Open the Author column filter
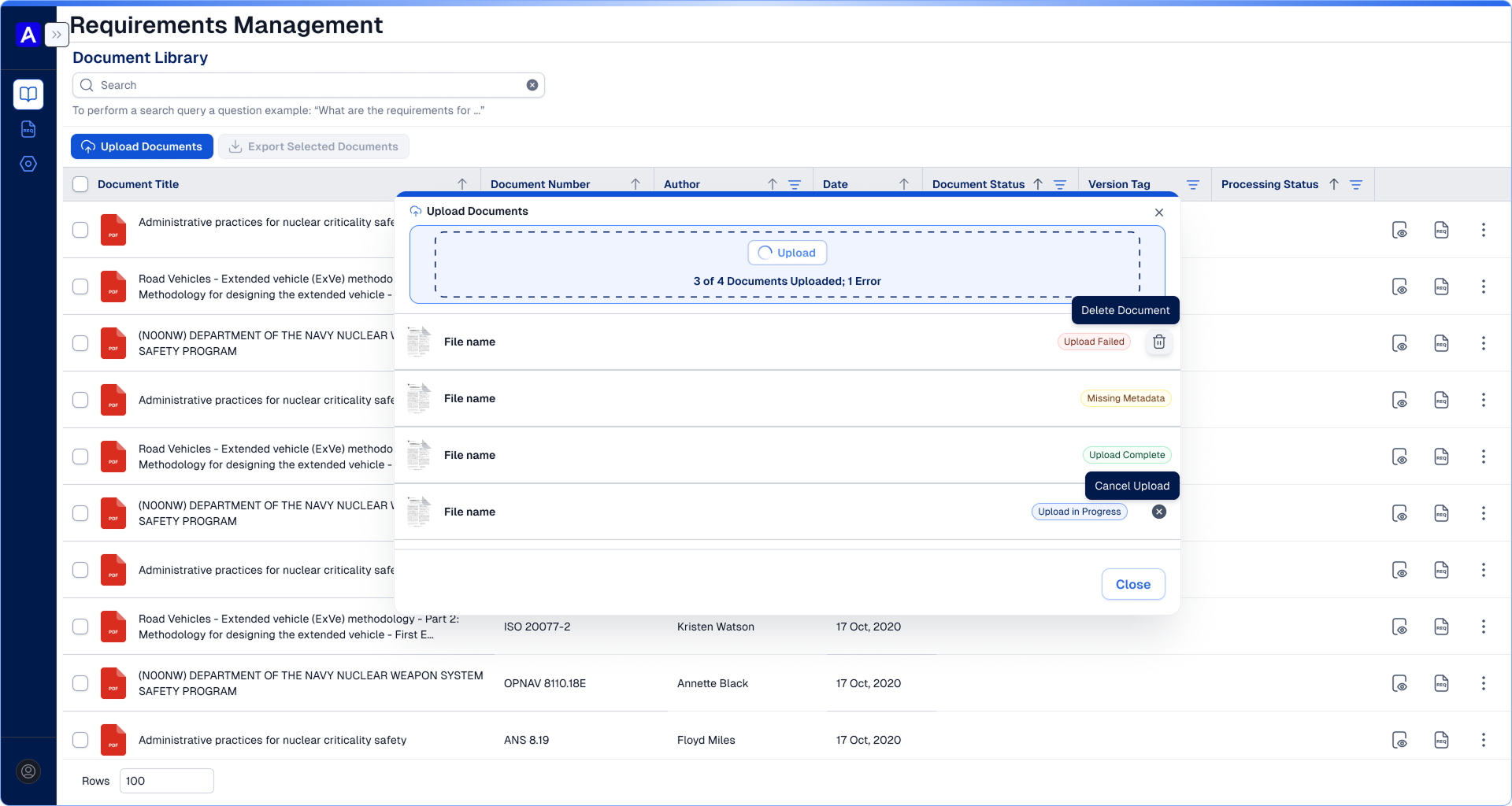The width and height of the screenshot is (1512, 806). [795, 184]
